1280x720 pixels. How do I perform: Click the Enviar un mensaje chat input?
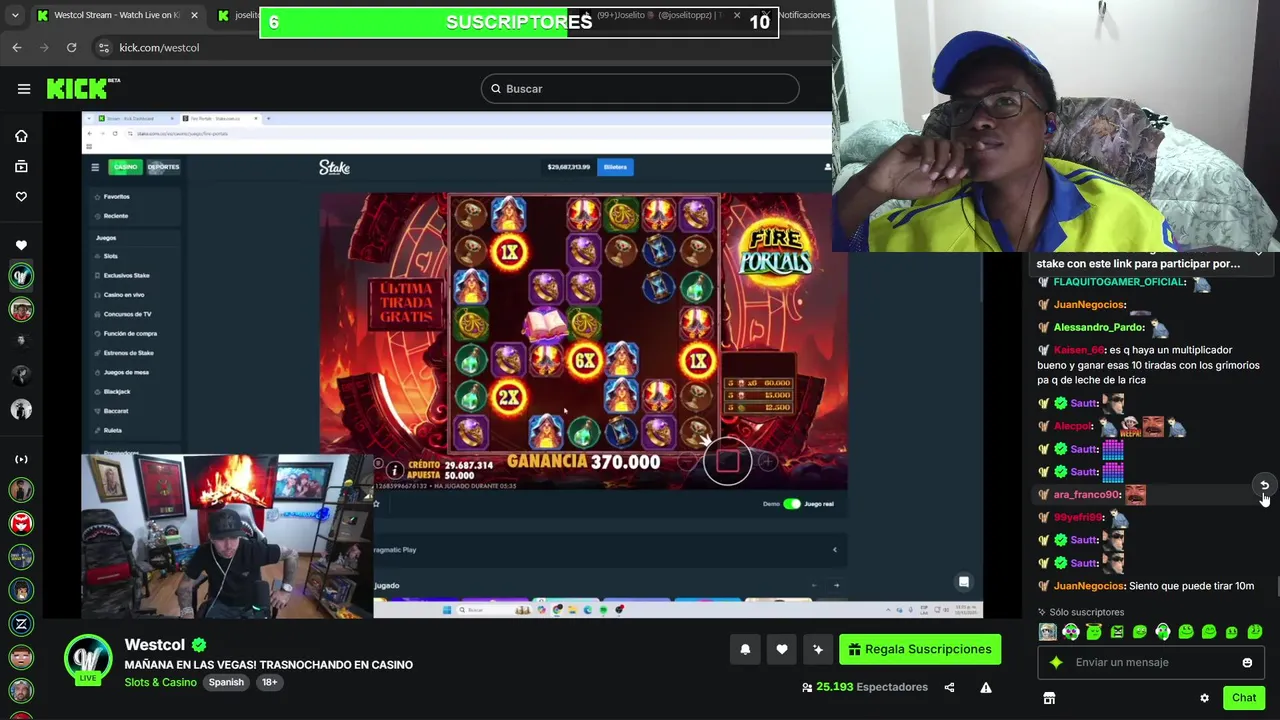tap(1150, 662)
